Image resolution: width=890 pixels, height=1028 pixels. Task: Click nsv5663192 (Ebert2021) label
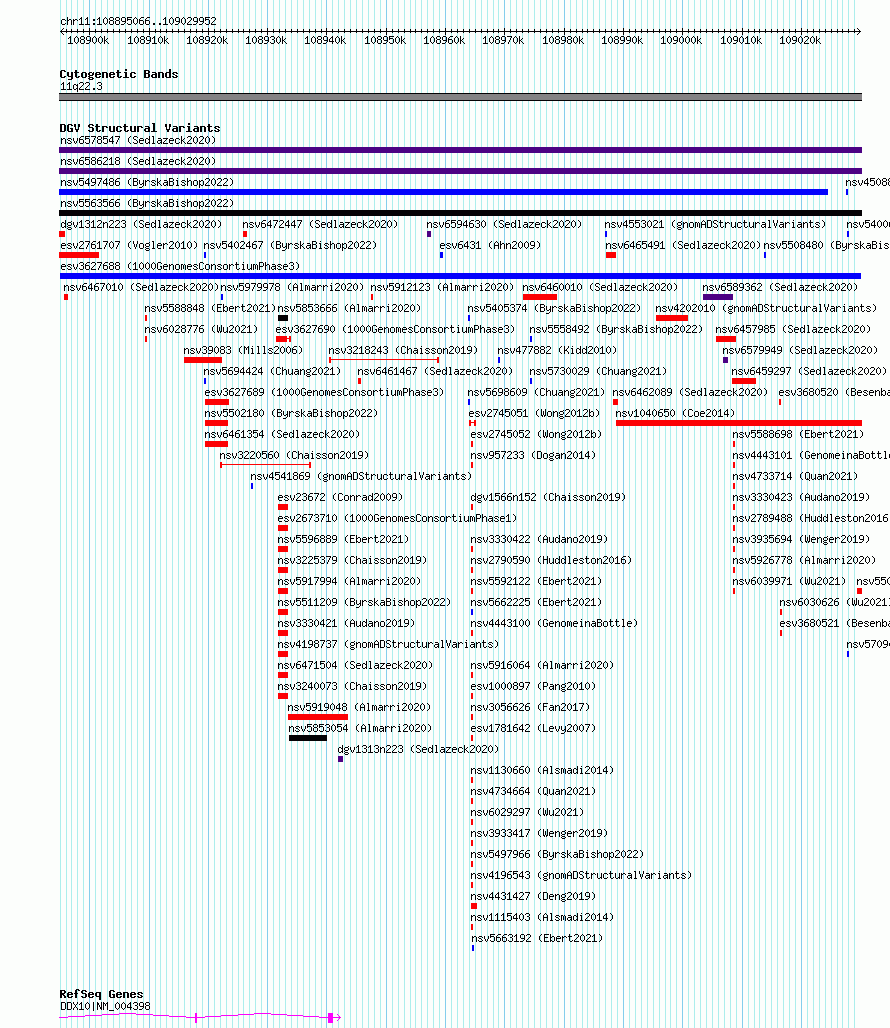(x=537, y=938)
